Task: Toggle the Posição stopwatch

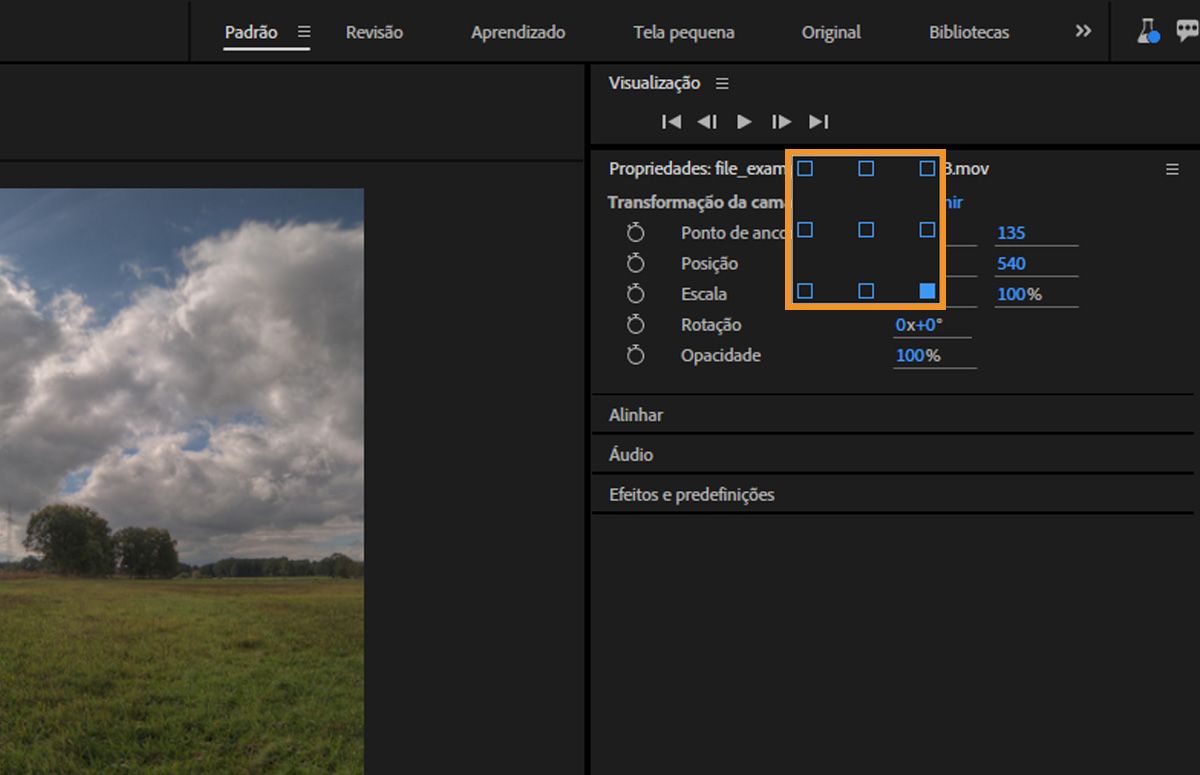Action: pyautogui.click(x=635, y=263)
